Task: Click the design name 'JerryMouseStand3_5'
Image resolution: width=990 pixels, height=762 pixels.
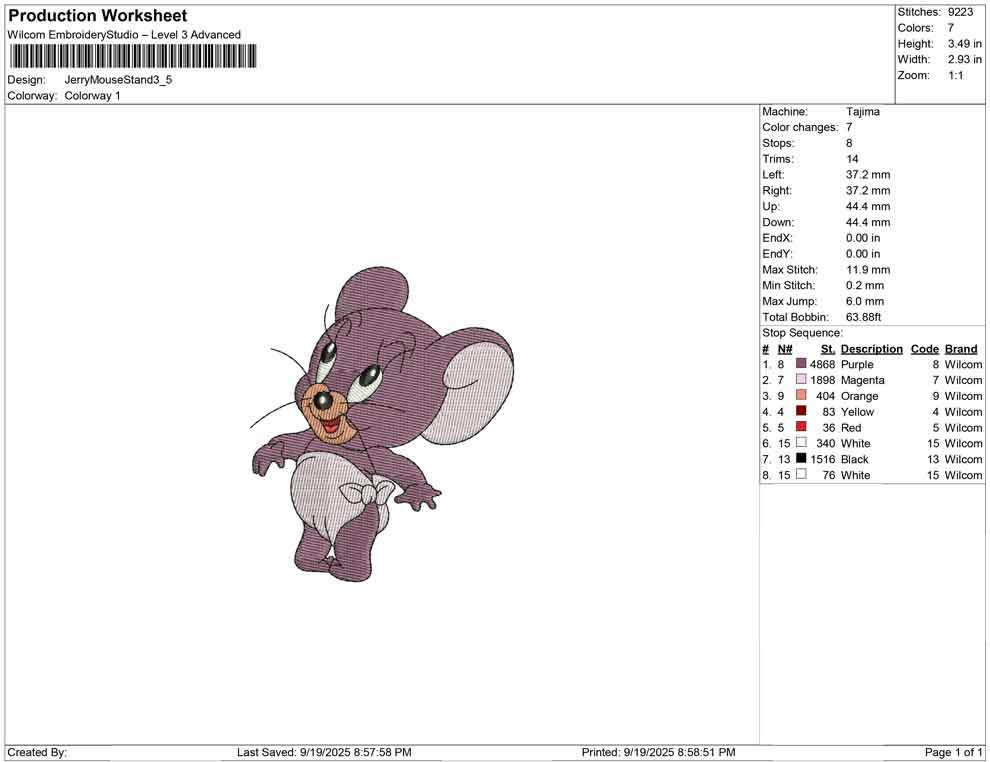Action: pos(118,80)
